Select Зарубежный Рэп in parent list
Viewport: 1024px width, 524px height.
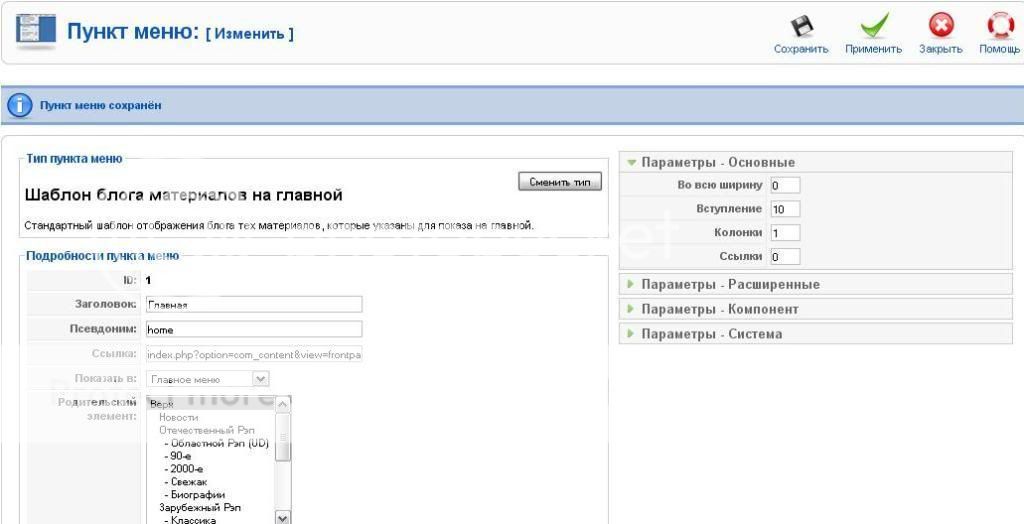point(200,508)
